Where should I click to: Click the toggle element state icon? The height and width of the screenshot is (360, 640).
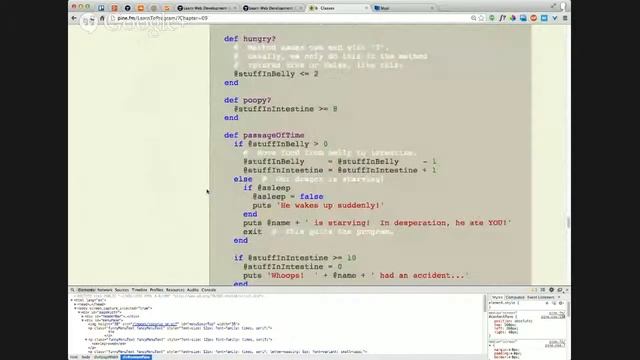point(554,303)
